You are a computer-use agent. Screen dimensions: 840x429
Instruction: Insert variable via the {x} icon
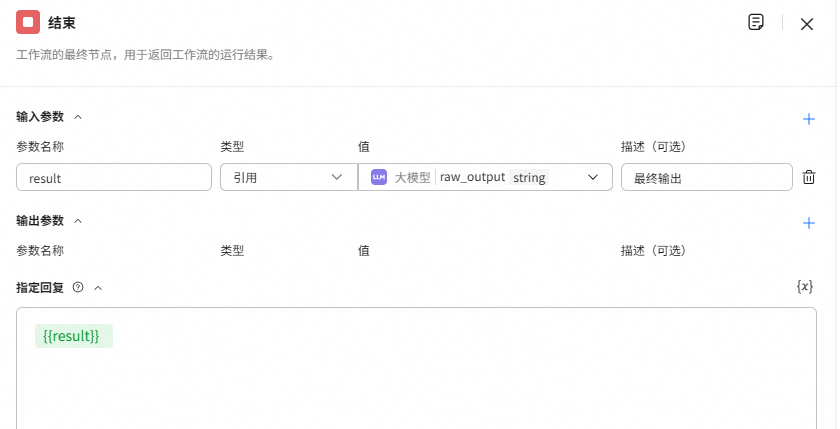[805, 287]
